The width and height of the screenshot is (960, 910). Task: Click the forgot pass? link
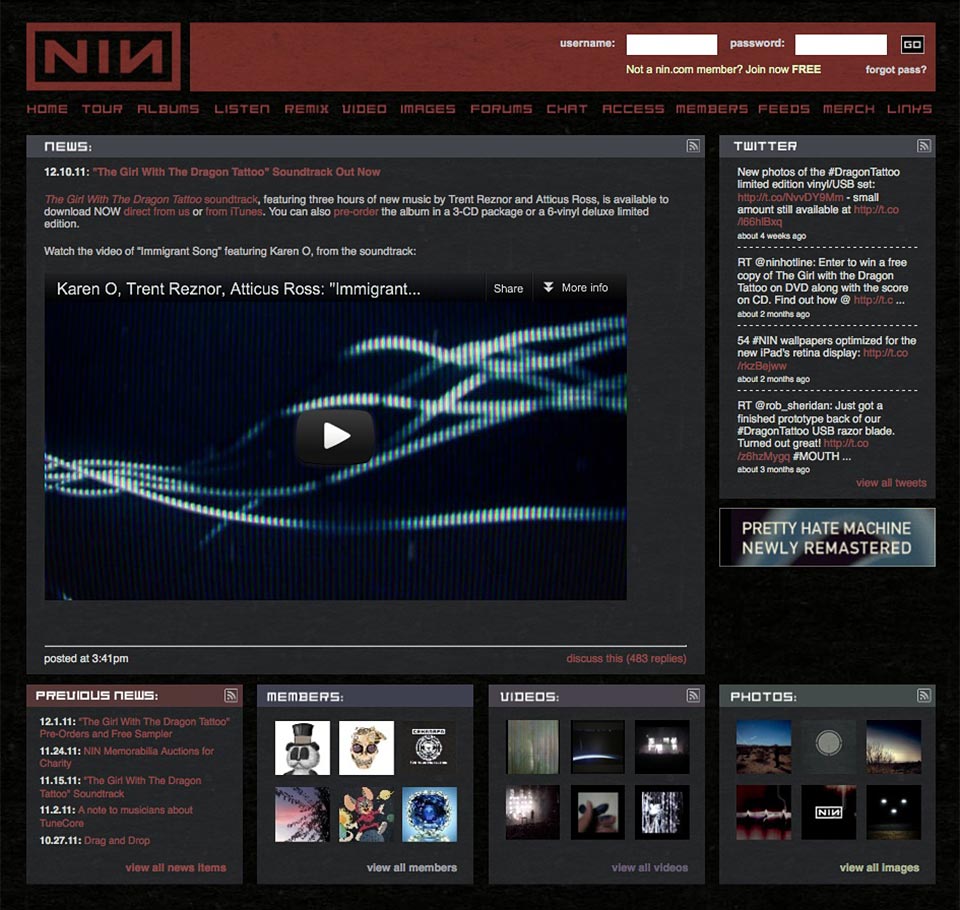coord(896,70)
